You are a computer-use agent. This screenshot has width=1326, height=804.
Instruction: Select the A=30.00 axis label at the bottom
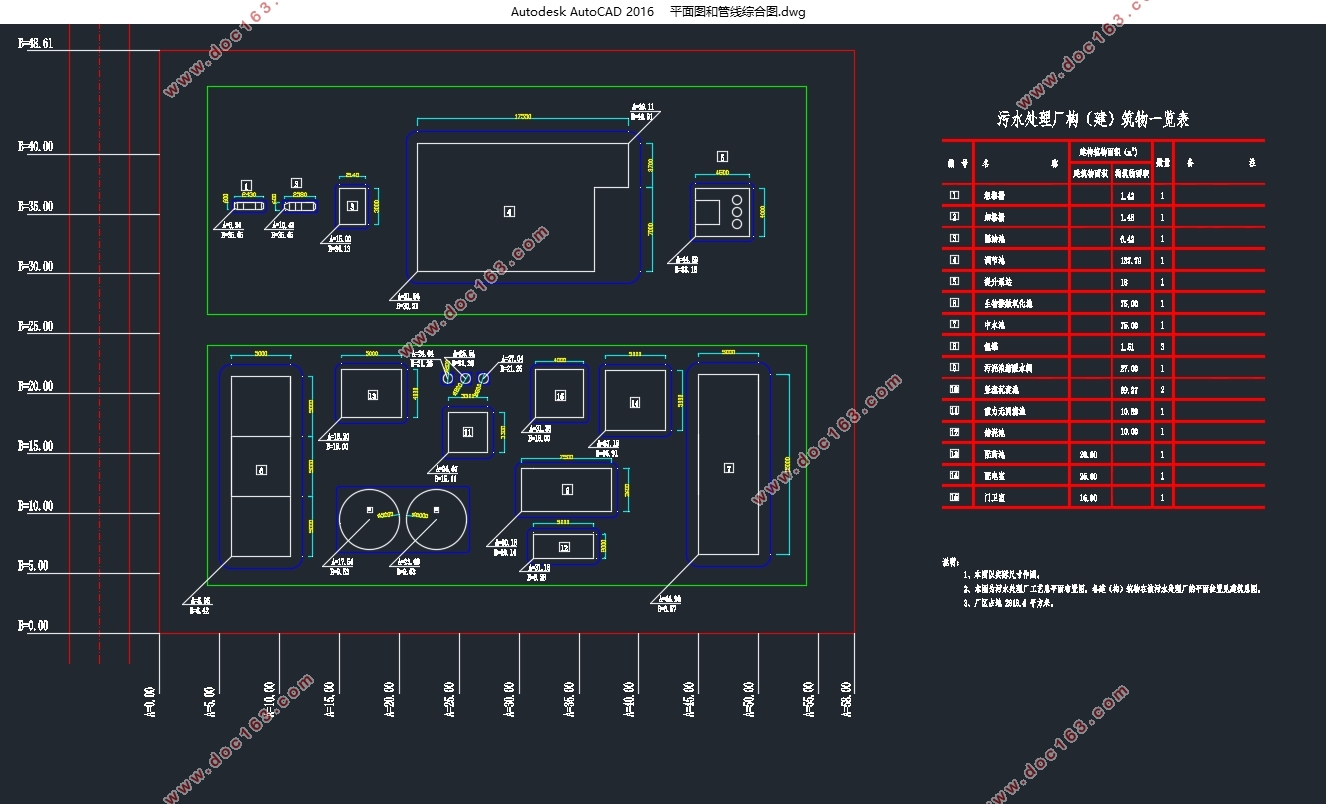coord(509,700)
